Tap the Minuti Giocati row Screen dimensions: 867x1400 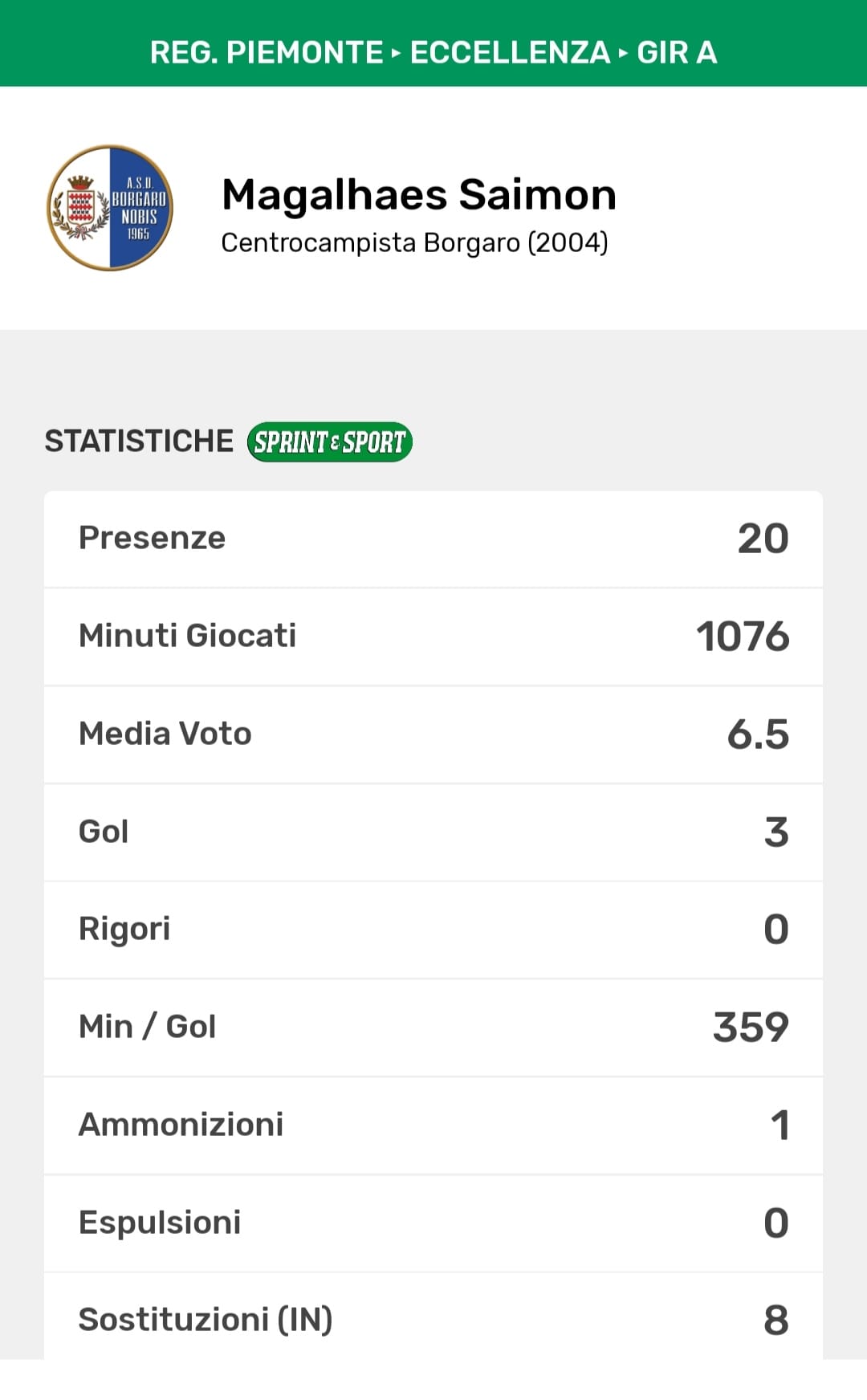433,637
